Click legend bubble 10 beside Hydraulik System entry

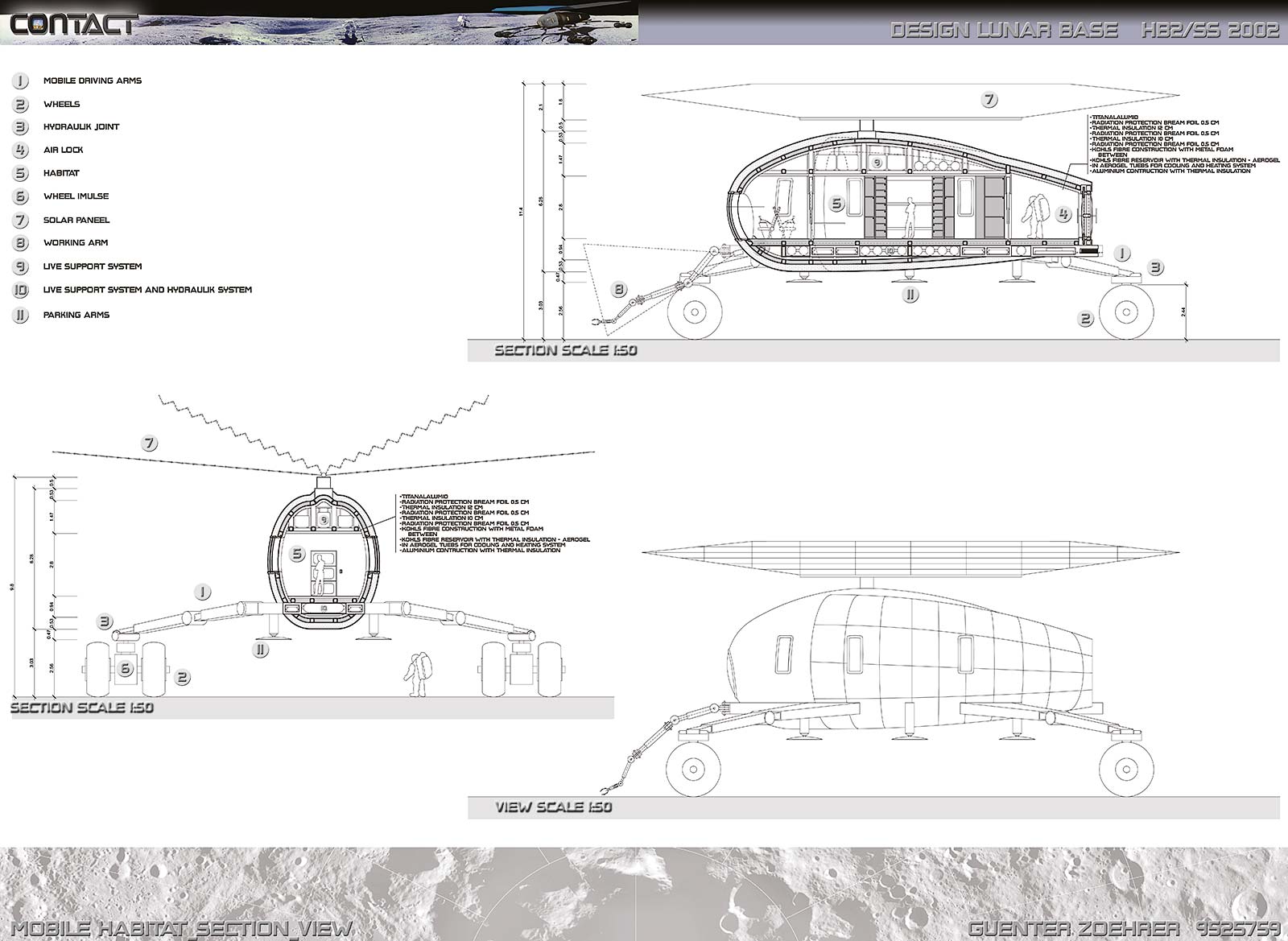pyautogui.click(x=20, y=291)
